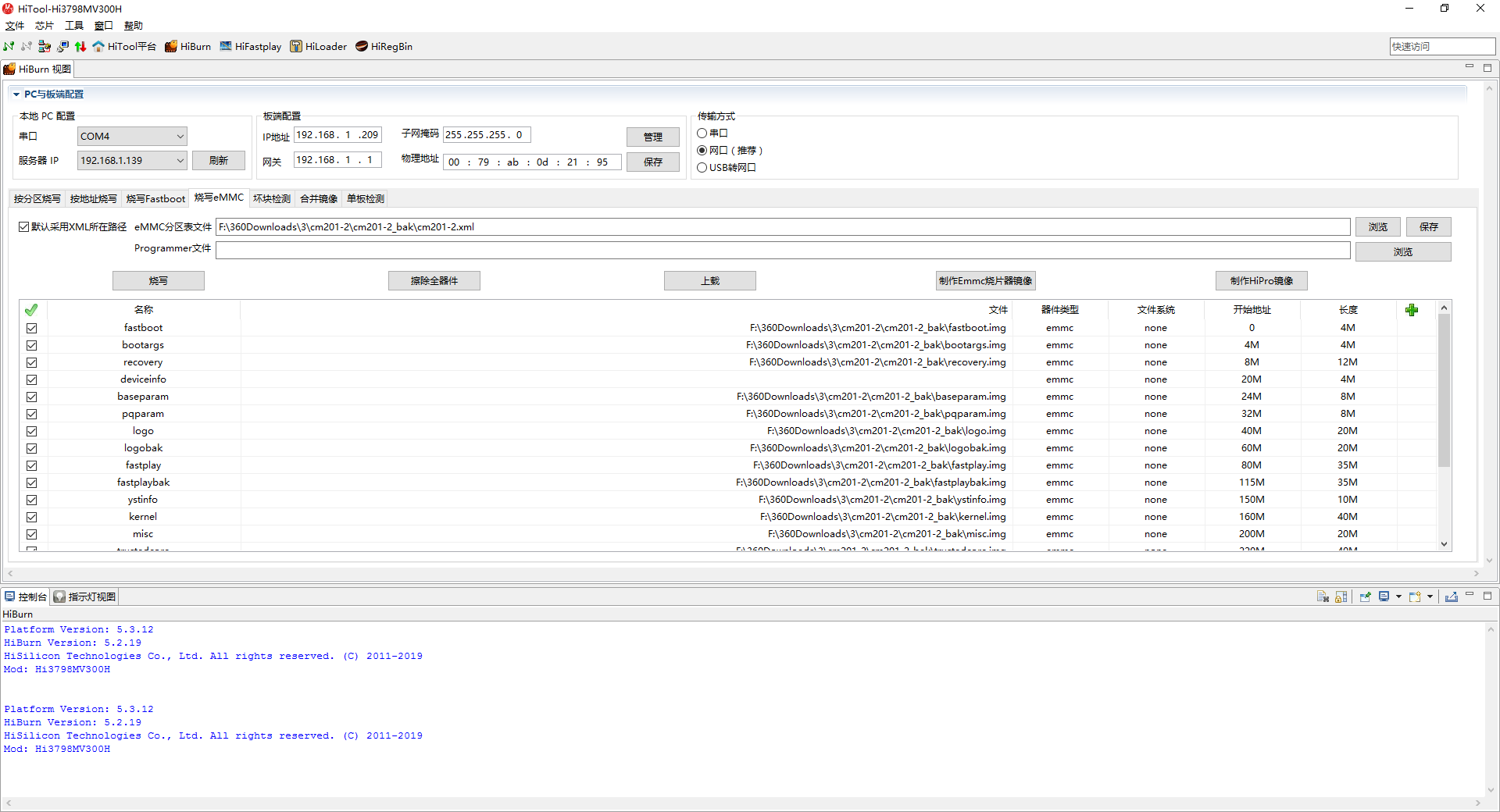This screenshot has height=812, width=1500.
Task: Toggle the deviceinfo partition checkbox
Action: click(31, 379)
